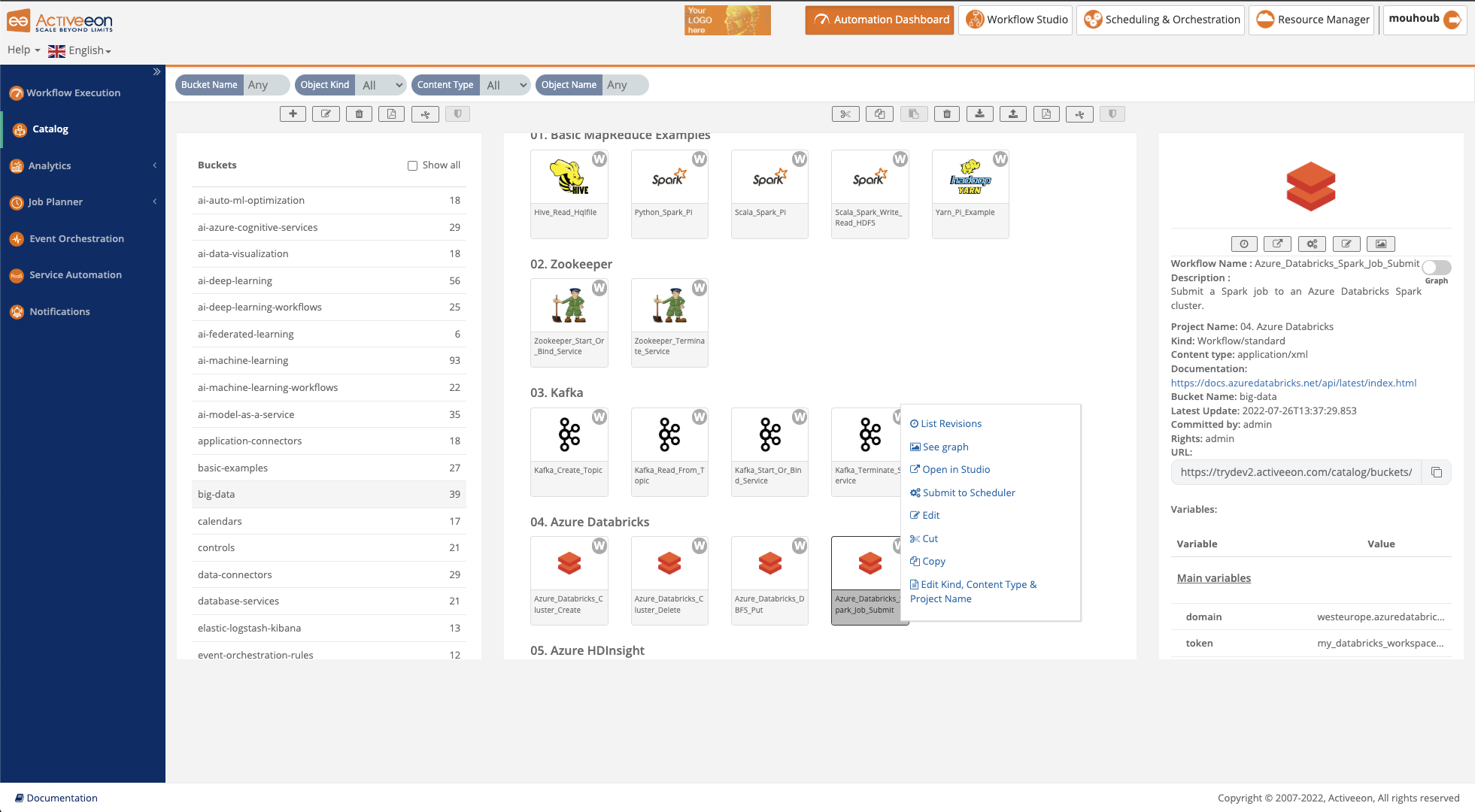Open the Azure Databricks documentation link
This screenshot has height=812, width=1475.
coord(1293,383)
